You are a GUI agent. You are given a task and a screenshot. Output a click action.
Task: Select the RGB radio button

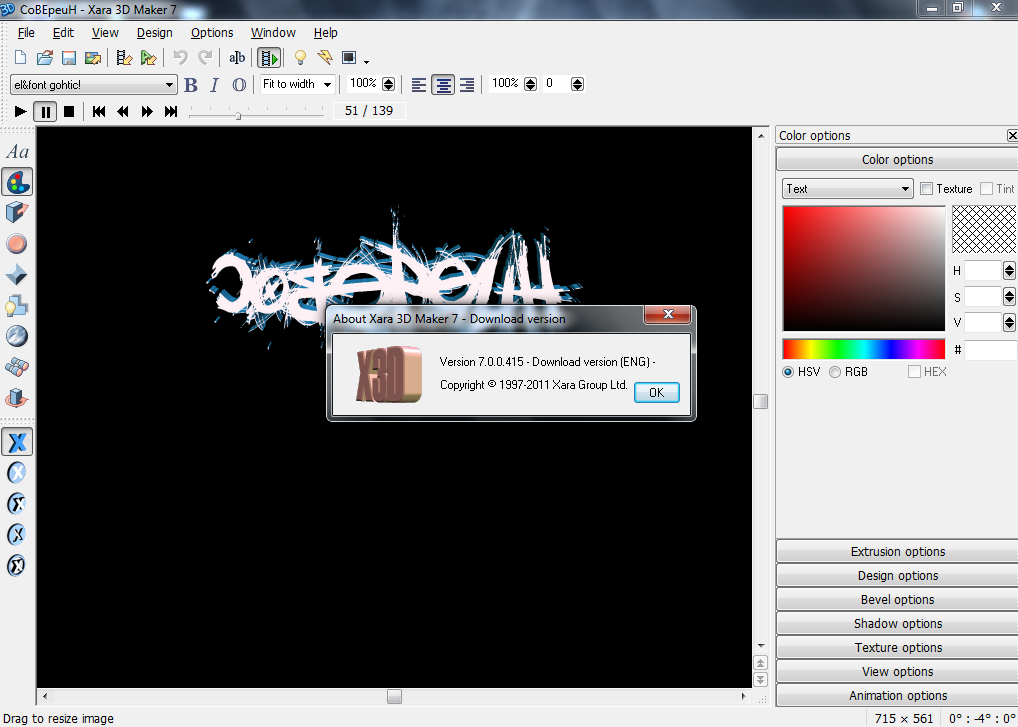click(835, 372)
